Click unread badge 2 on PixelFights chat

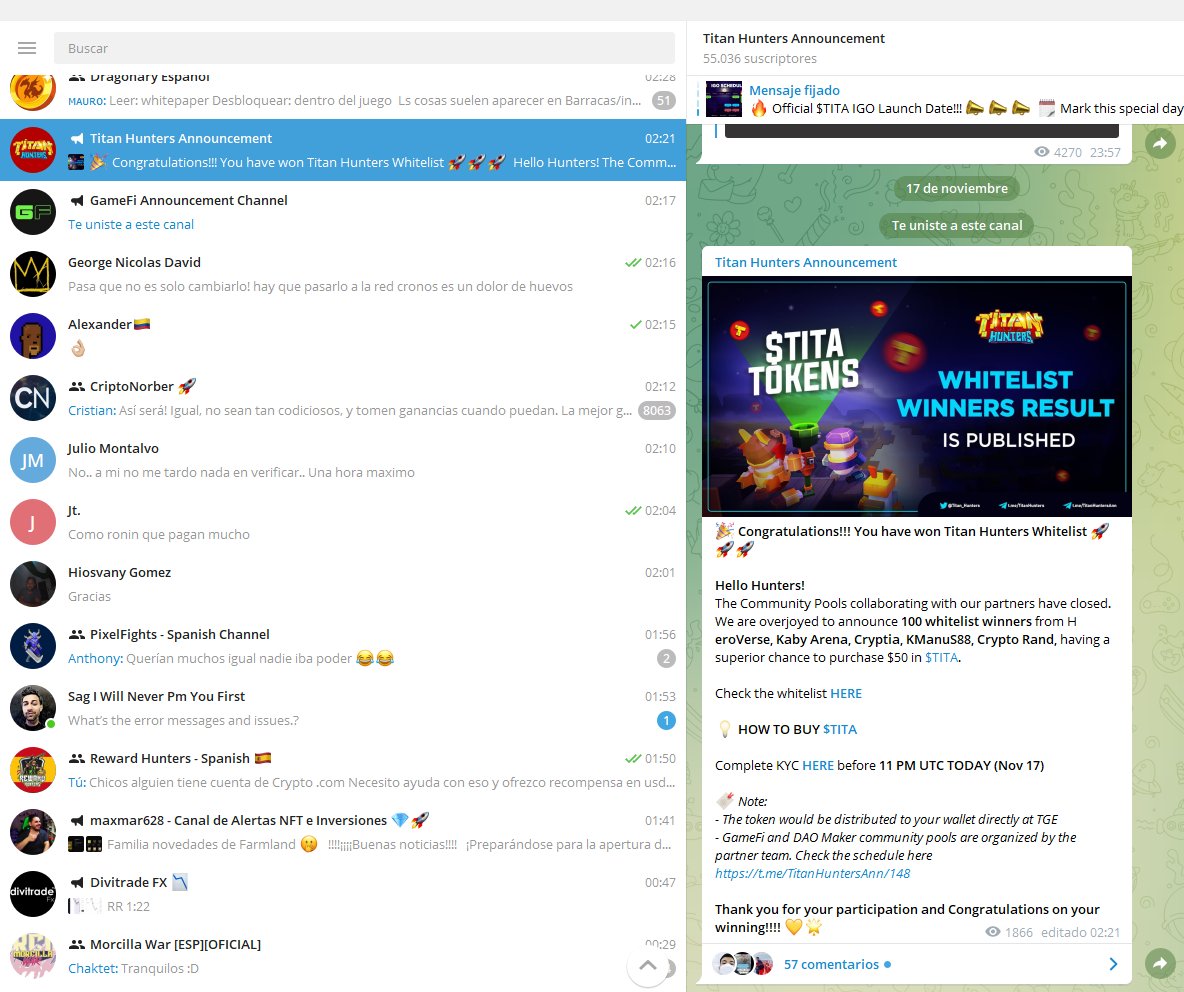click(666, 658)
